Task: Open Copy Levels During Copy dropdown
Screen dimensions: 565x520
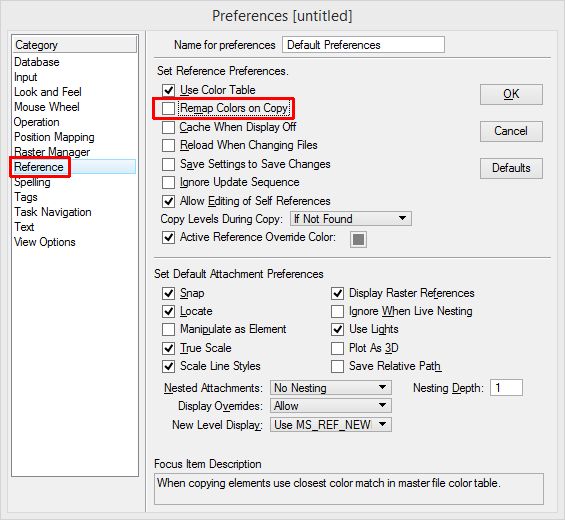Action: tap(351, 219)
